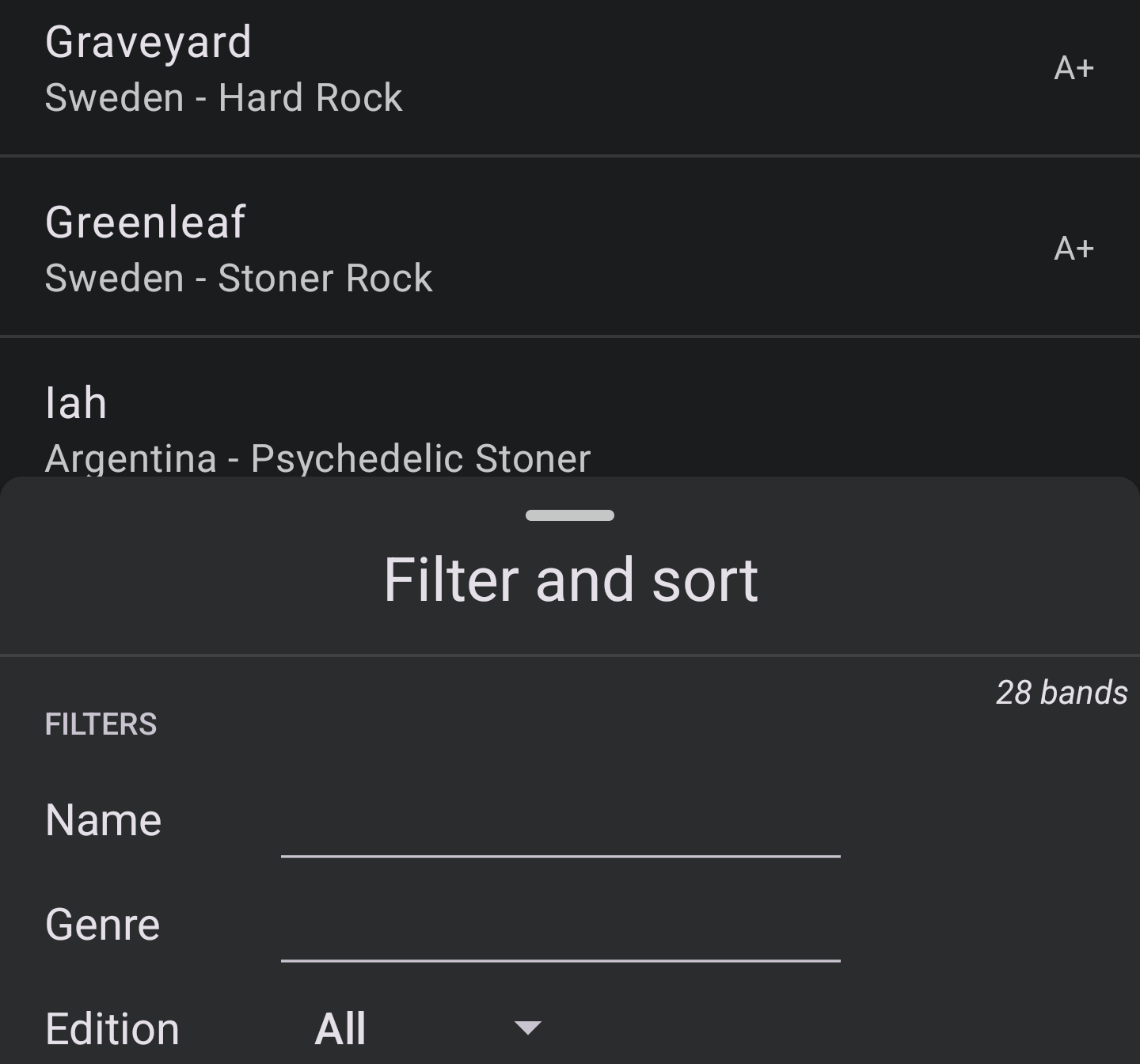Click the Sweden - Stoner Rock subtitle
This screenshot has height=1064, width=1140.
point(239,279)
